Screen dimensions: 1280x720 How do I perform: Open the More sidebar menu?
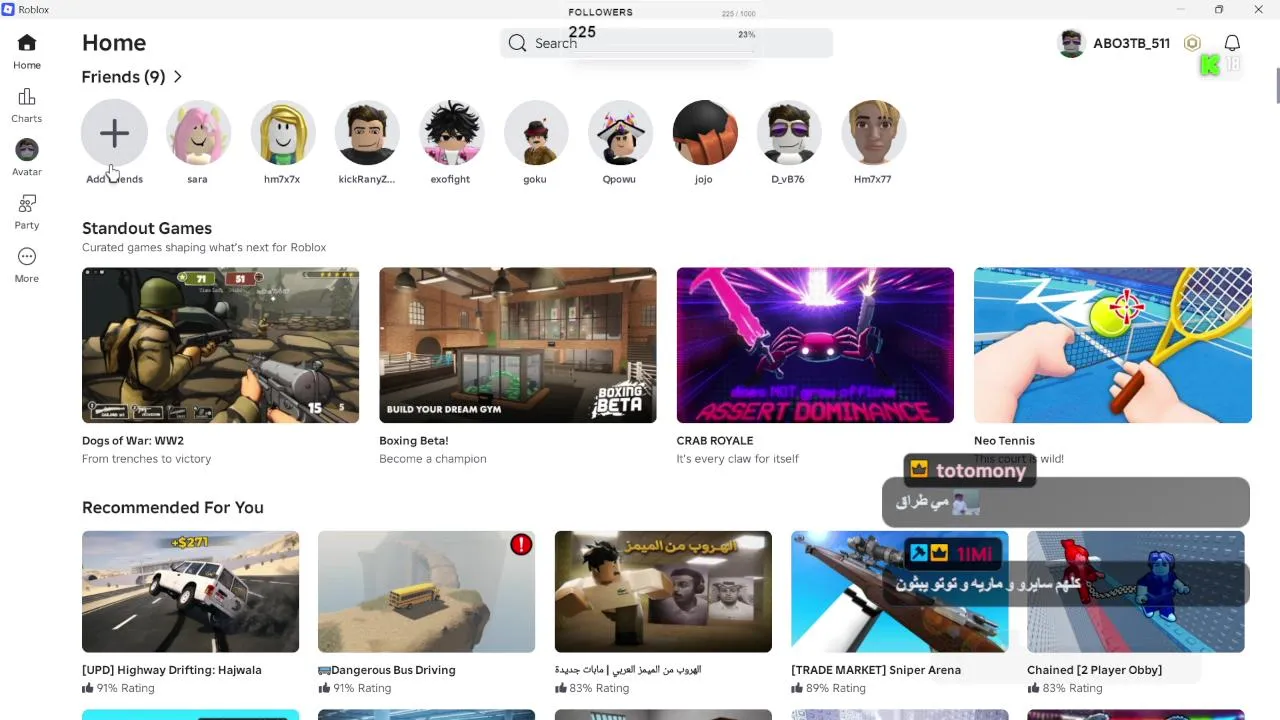[x=27, y=257]
